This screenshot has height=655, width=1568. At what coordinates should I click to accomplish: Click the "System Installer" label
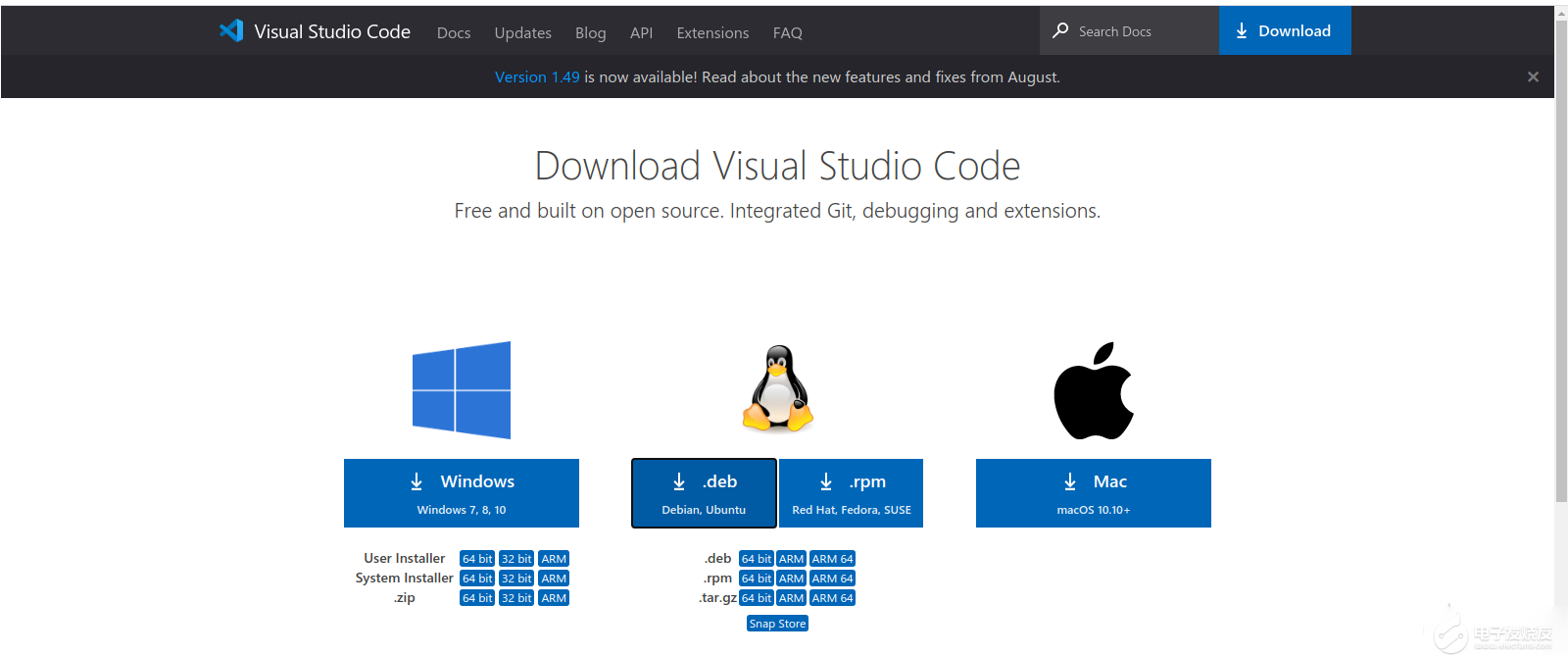pos(405,578)
